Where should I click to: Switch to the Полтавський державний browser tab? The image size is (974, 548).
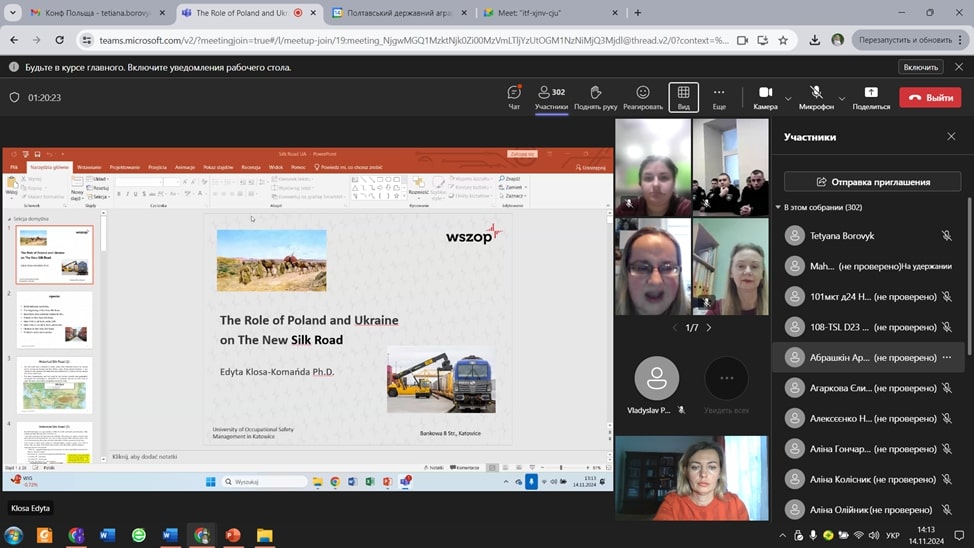point(398,12)
